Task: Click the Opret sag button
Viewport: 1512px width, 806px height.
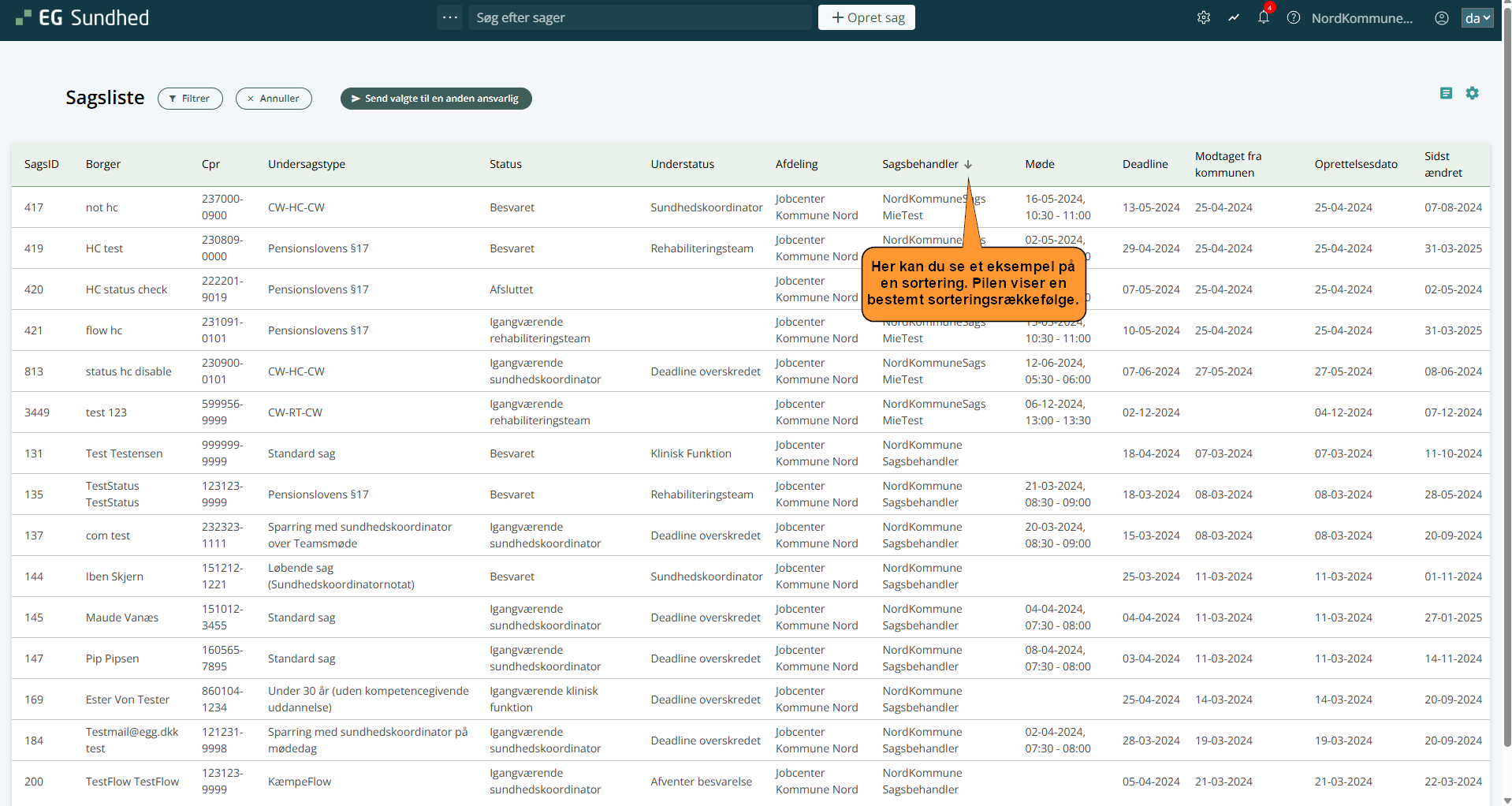Action: pos(866,17)
